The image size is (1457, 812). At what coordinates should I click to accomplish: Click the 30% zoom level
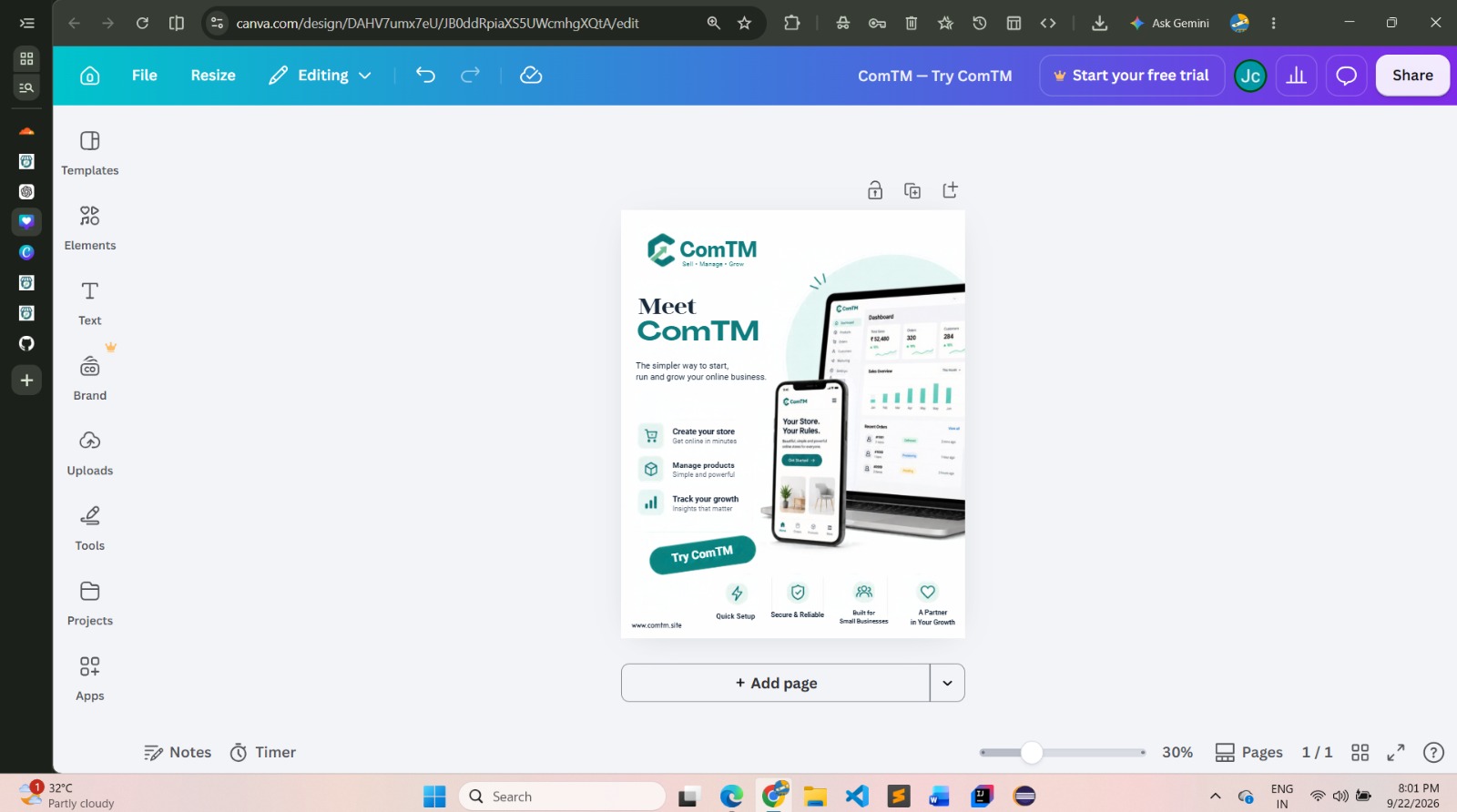(1177, 752)
